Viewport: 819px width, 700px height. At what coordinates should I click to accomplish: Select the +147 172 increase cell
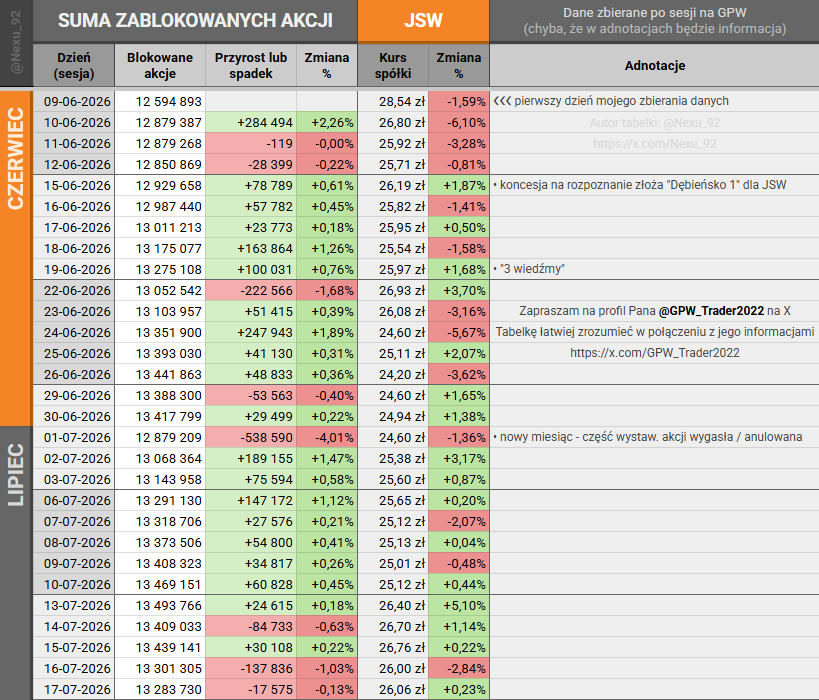(x=251, y=500)
